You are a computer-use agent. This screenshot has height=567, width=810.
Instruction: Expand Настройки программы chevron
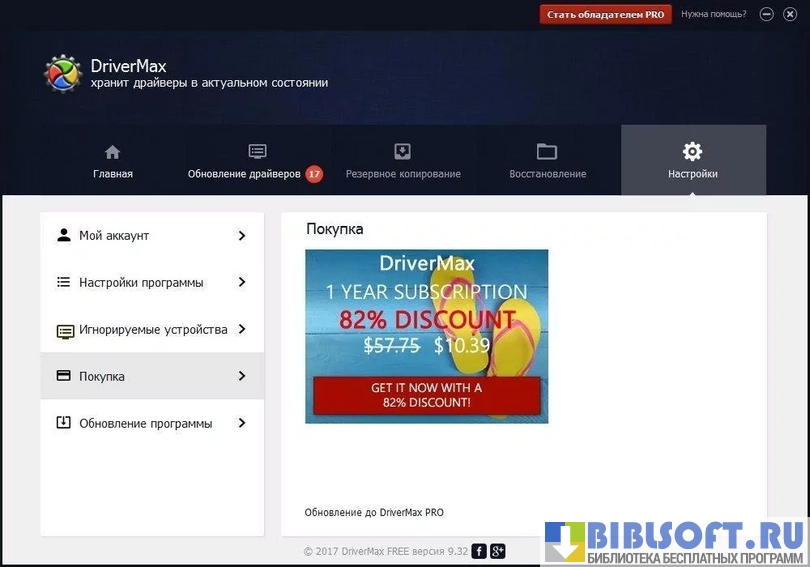click(242, 283)
